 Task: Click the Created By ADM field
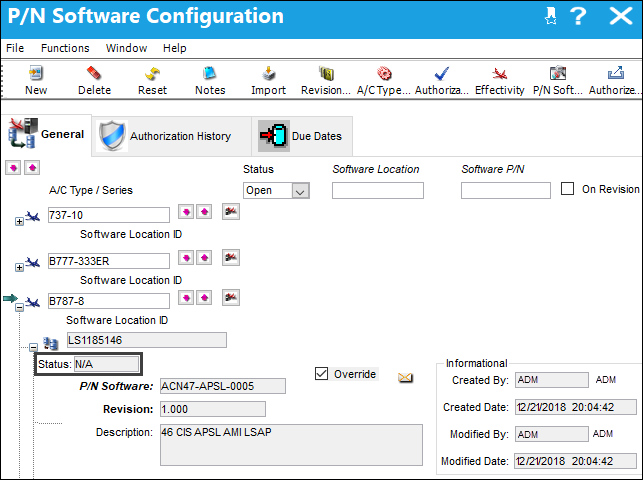tap(552, 380)
